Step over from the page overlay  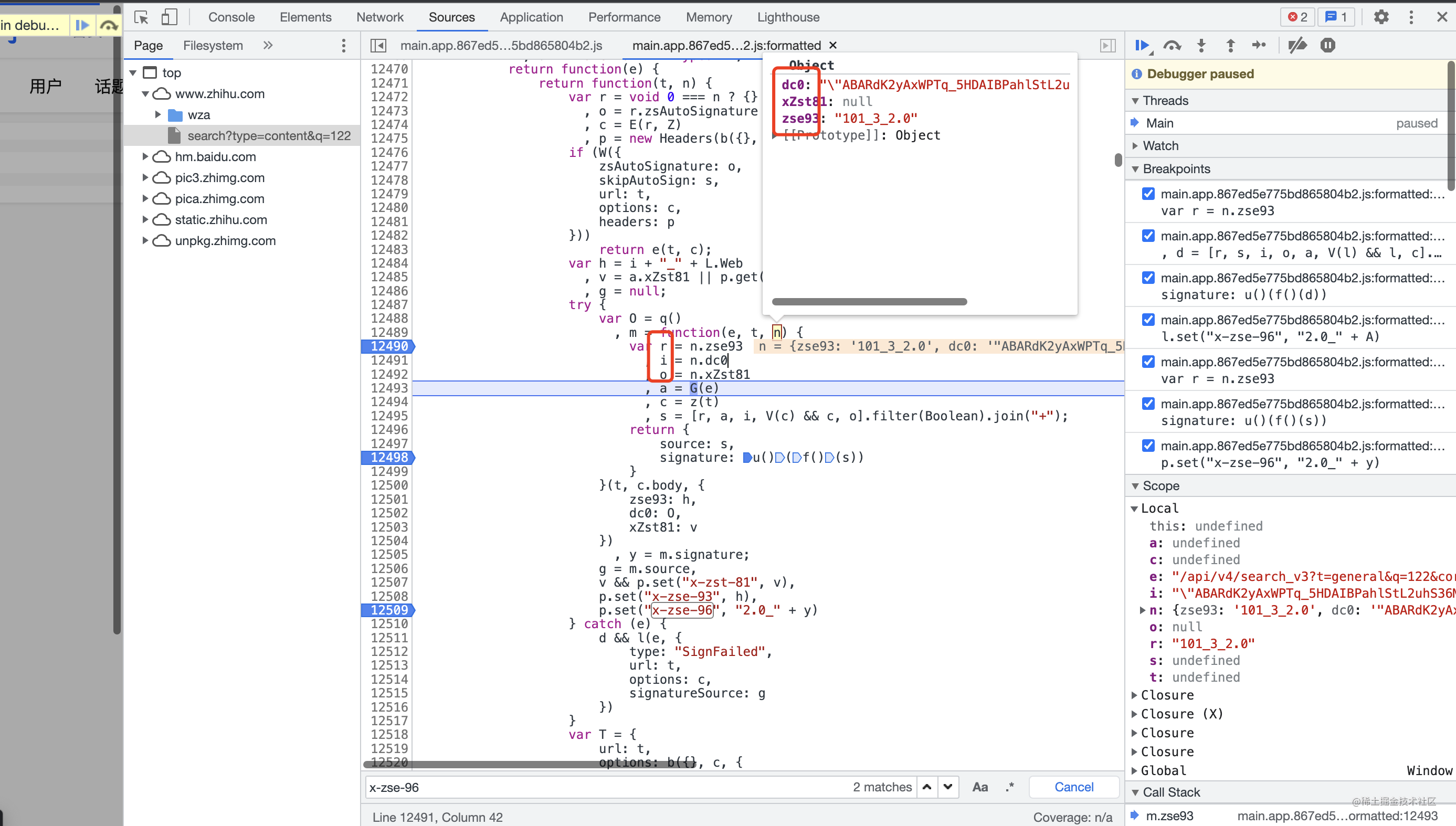click(108, 25)
